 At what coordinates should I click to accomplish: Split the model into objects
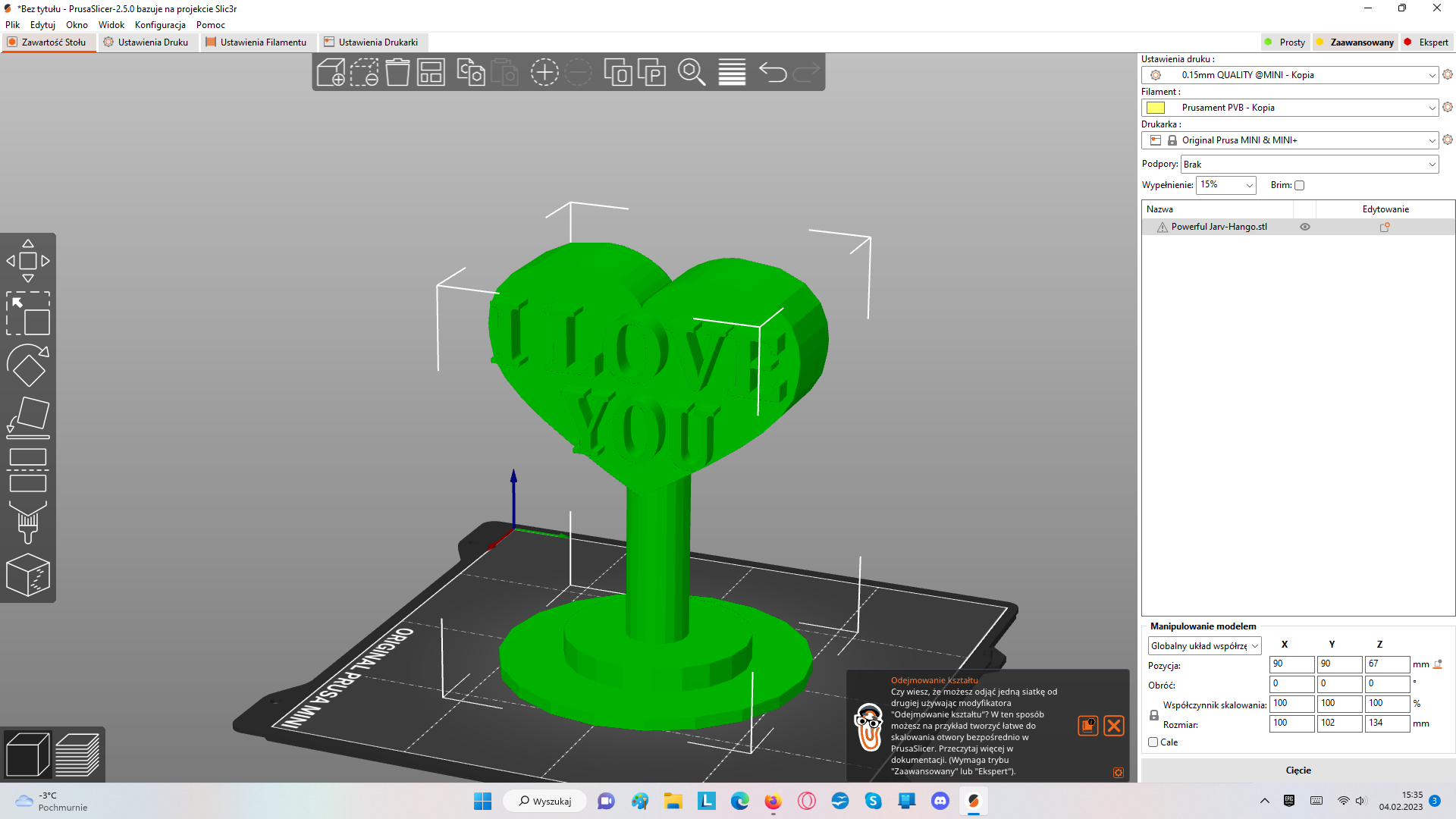618,72
